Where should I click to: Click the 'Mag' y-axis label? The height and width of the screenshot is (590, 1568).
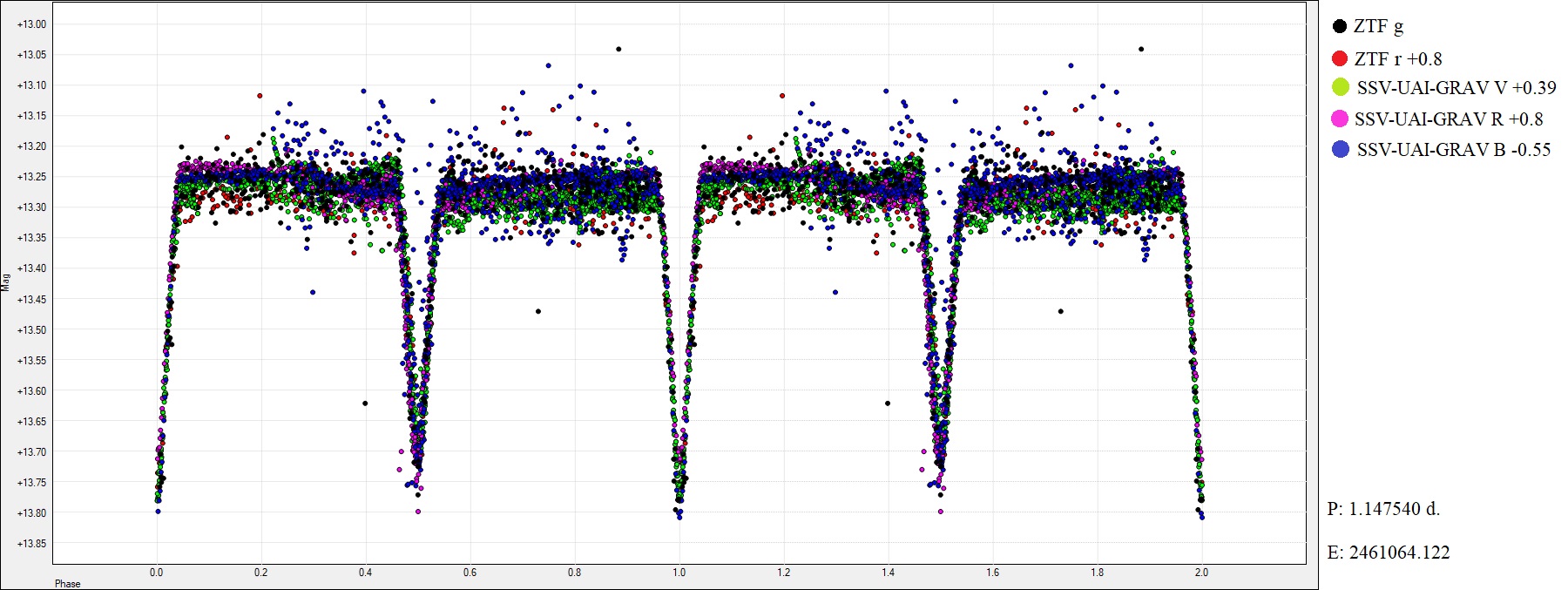[6, 281]
